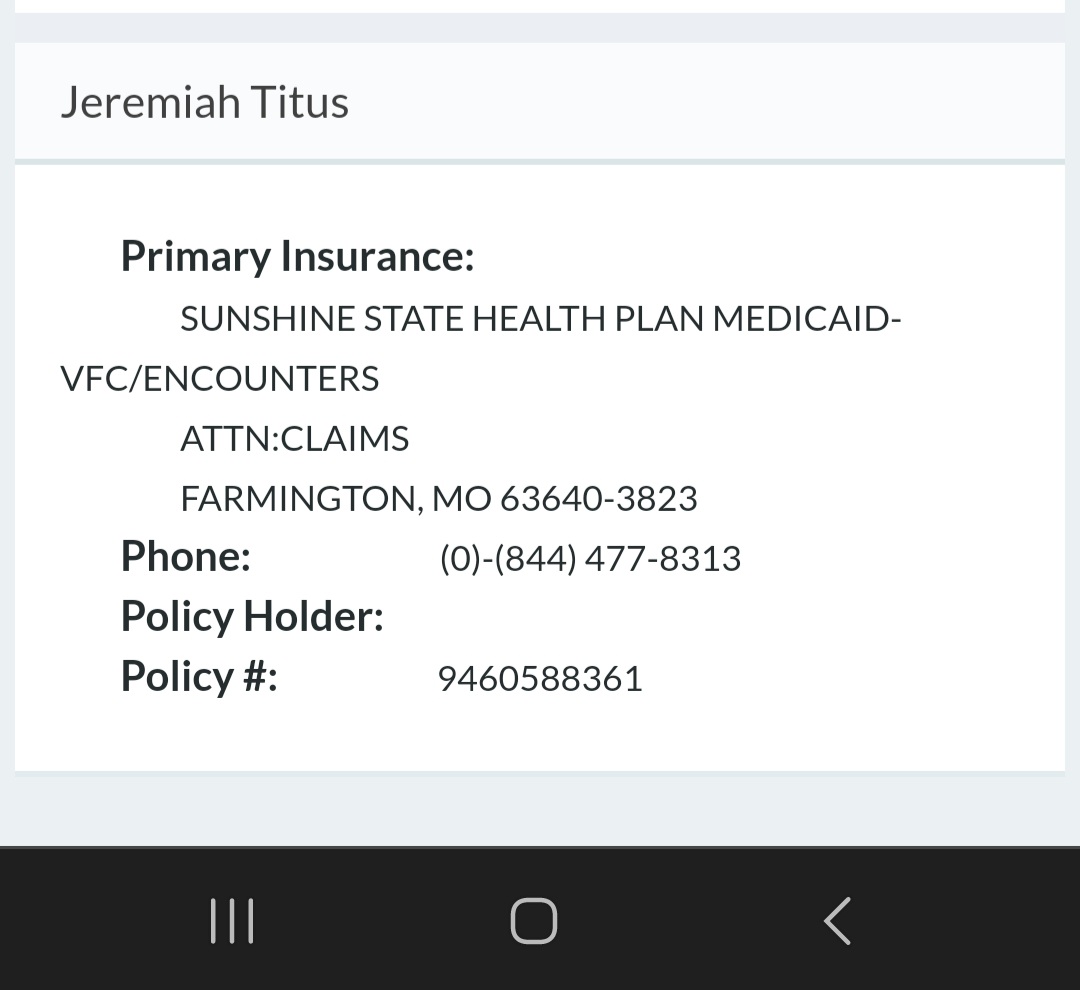Select the Jeremiah Titus card header

(x=540, y=102)
